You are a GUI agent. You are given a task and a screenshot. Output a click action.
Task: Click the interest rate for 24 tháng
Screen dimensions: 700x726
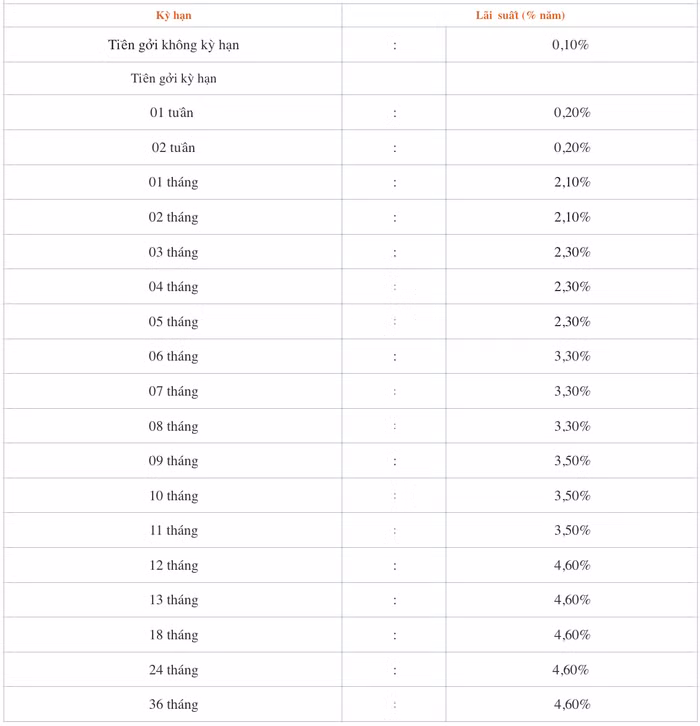[571, 670]
